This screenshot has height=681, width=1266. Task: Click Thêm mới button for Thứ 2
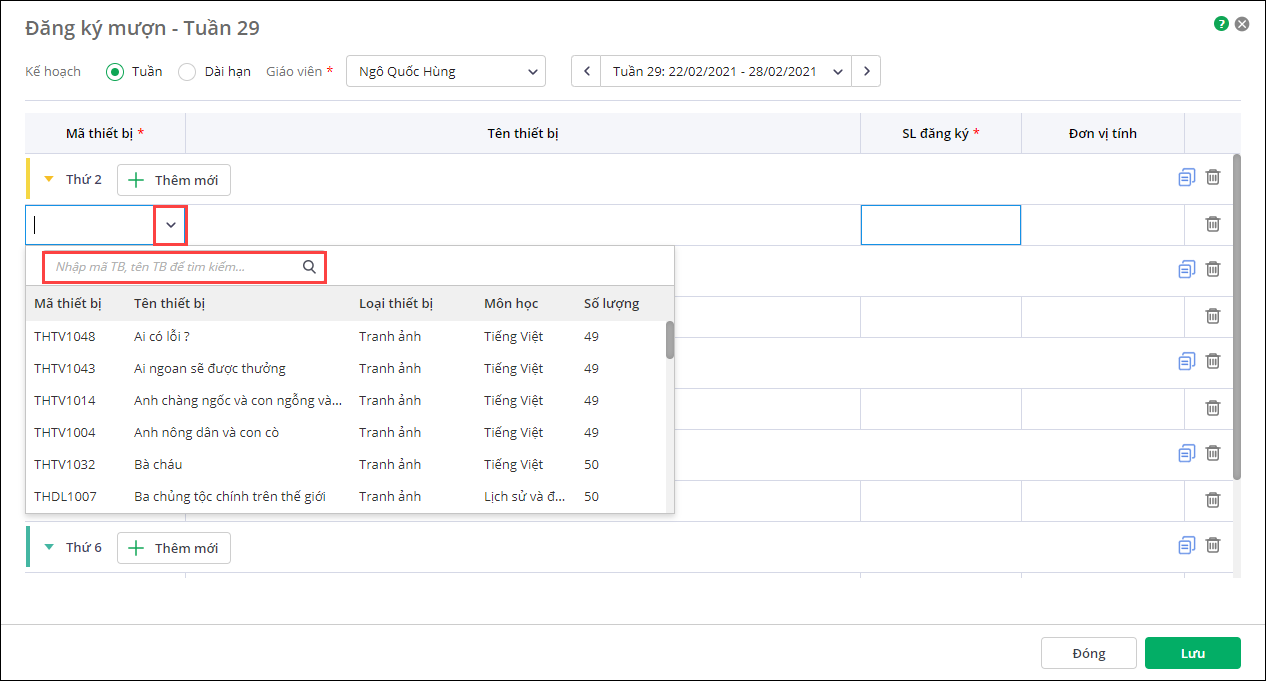pyautogui.click(x=174, y=180)
